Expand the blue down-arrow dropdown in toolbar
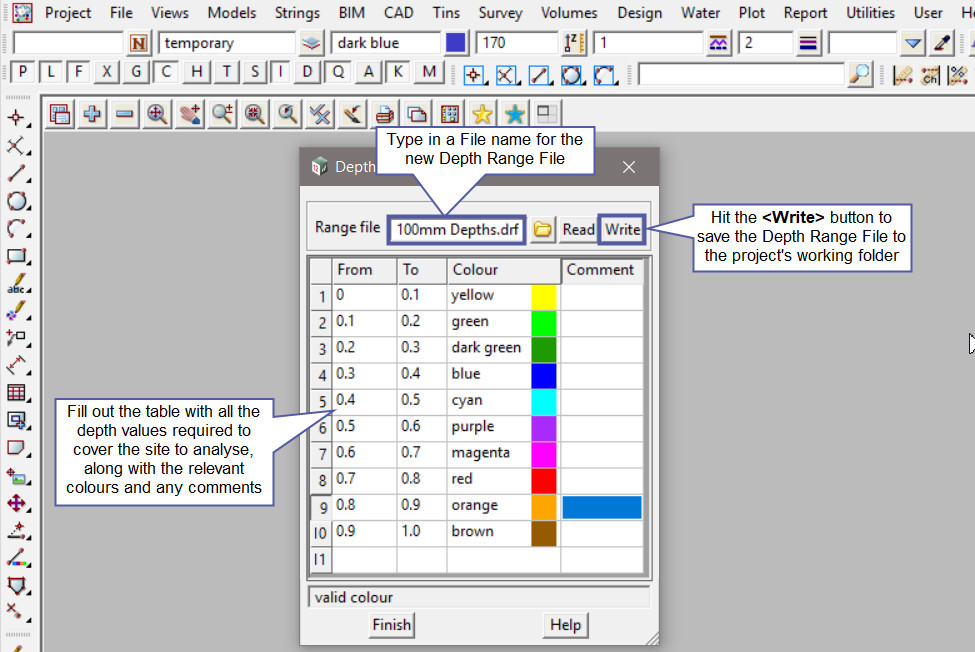Viewport: 975px width, 652px height. [x=912, y=43]
